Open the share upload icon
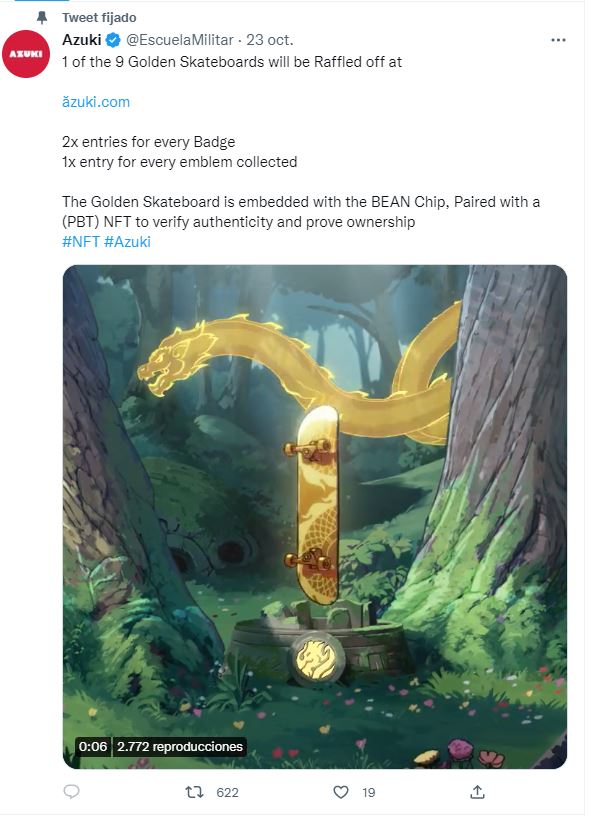 tap(477, 792)
